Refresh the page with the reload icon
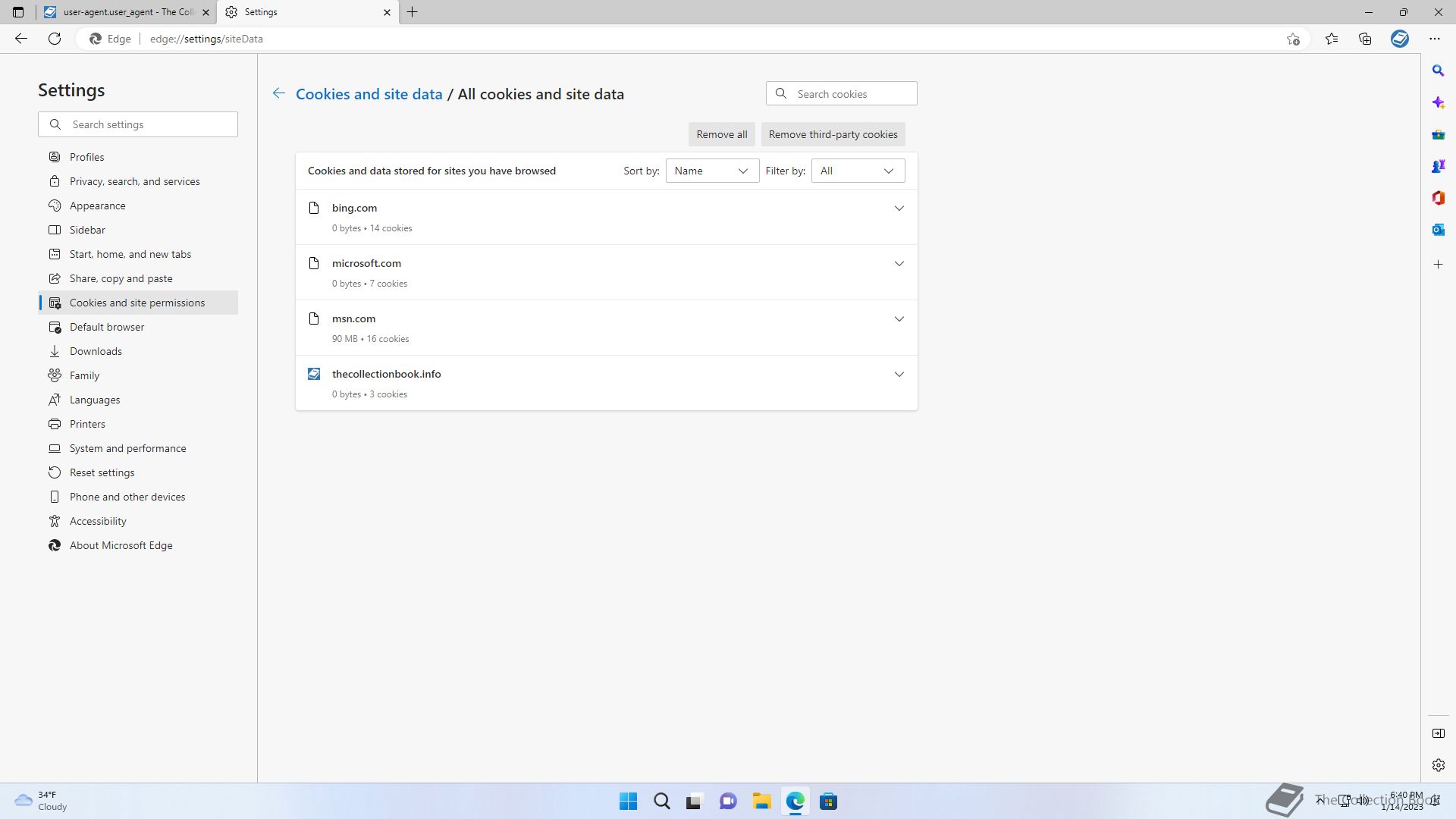1456x819 pixels. (x=55, y=39)
